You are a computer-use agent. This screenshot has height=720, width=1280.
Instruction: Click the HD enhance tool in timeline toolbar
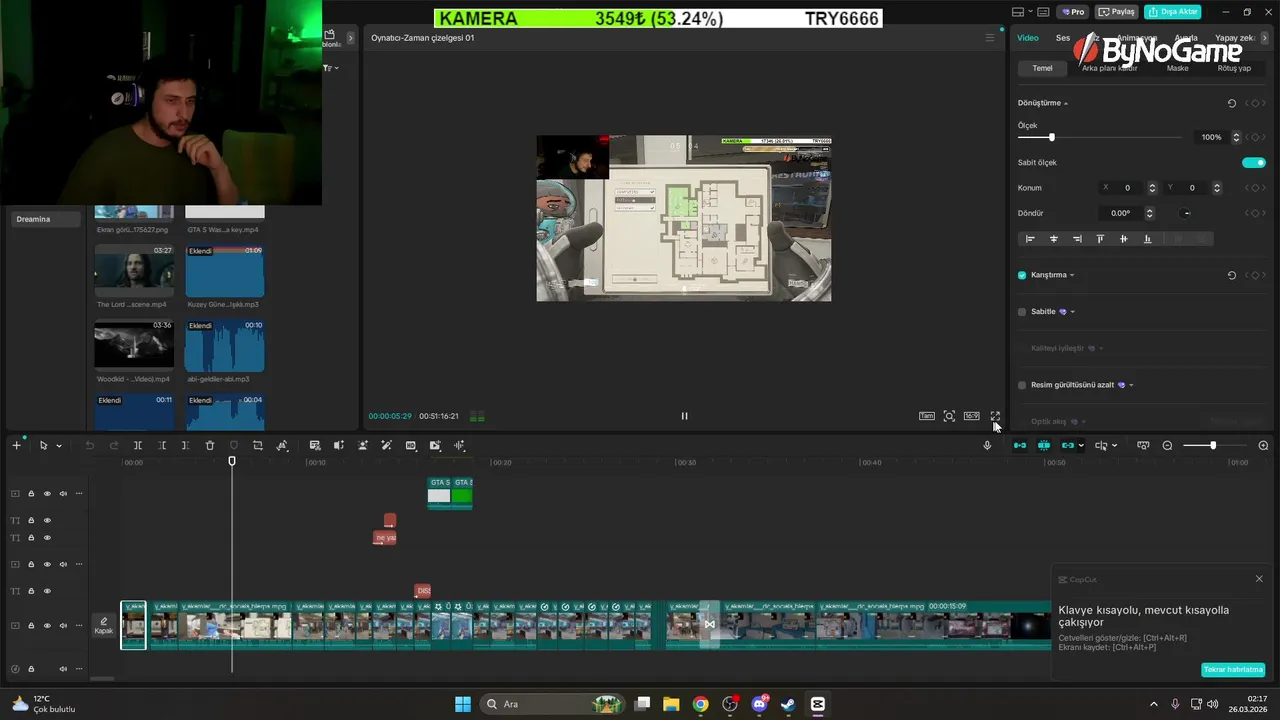411,445
